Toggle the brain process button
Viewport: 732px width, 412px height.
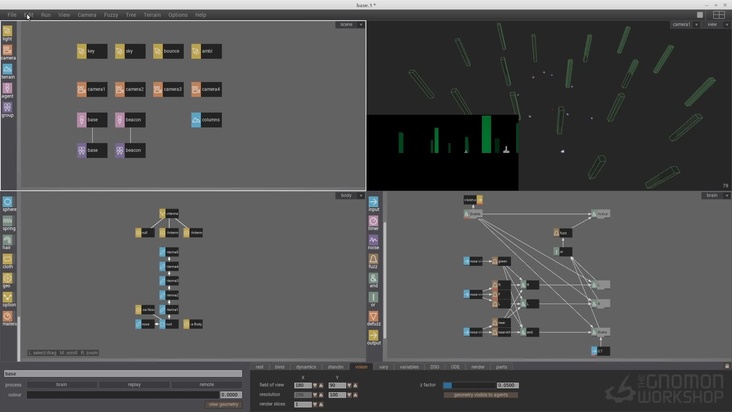[x=61, y=384]
